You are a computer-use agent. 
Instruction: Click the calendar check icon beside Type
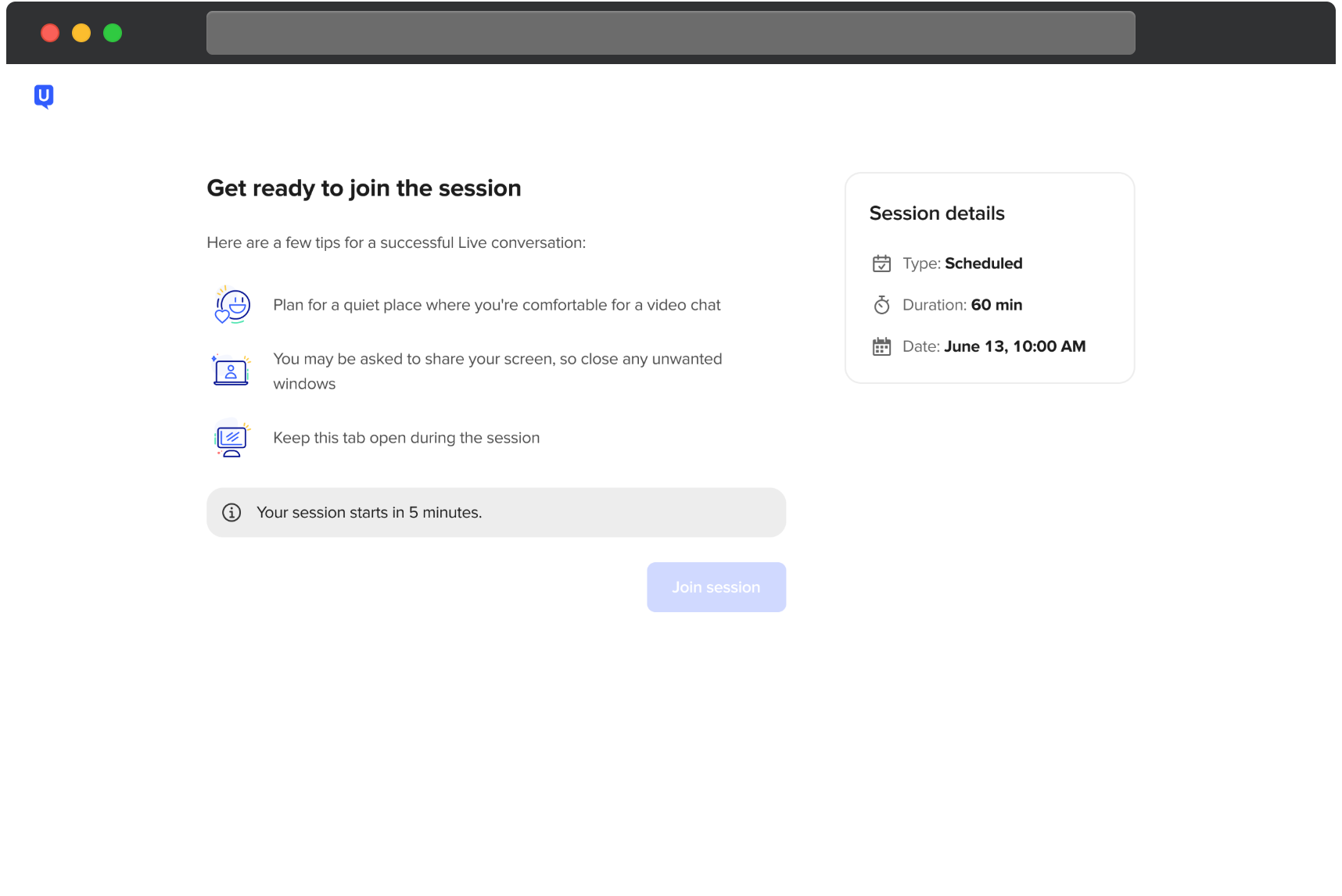881,263
